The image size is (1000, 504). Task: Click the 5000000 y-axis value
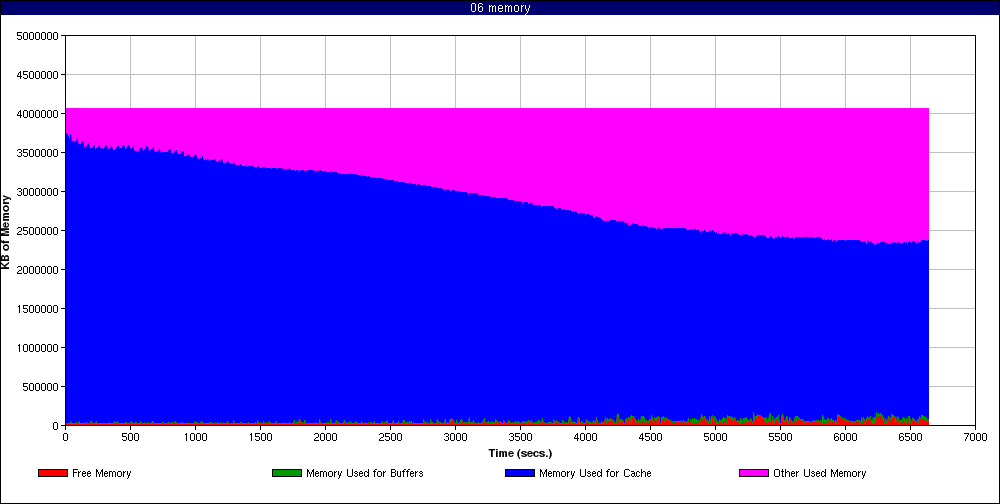pyautogui.click(x=38, y=36)
